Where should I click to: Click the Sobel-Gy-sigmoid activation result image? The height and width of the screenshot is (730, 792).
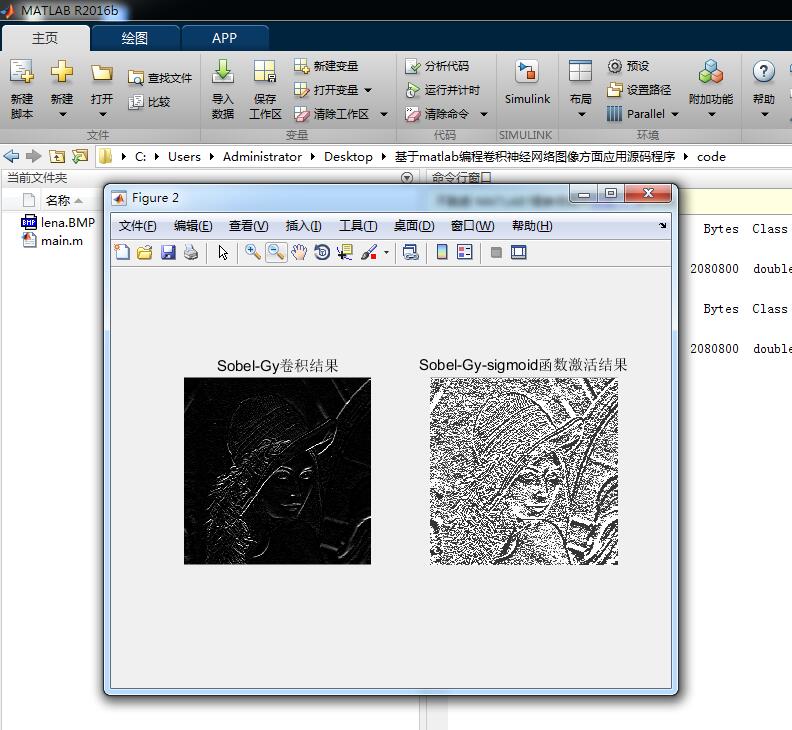pos(524,471)
